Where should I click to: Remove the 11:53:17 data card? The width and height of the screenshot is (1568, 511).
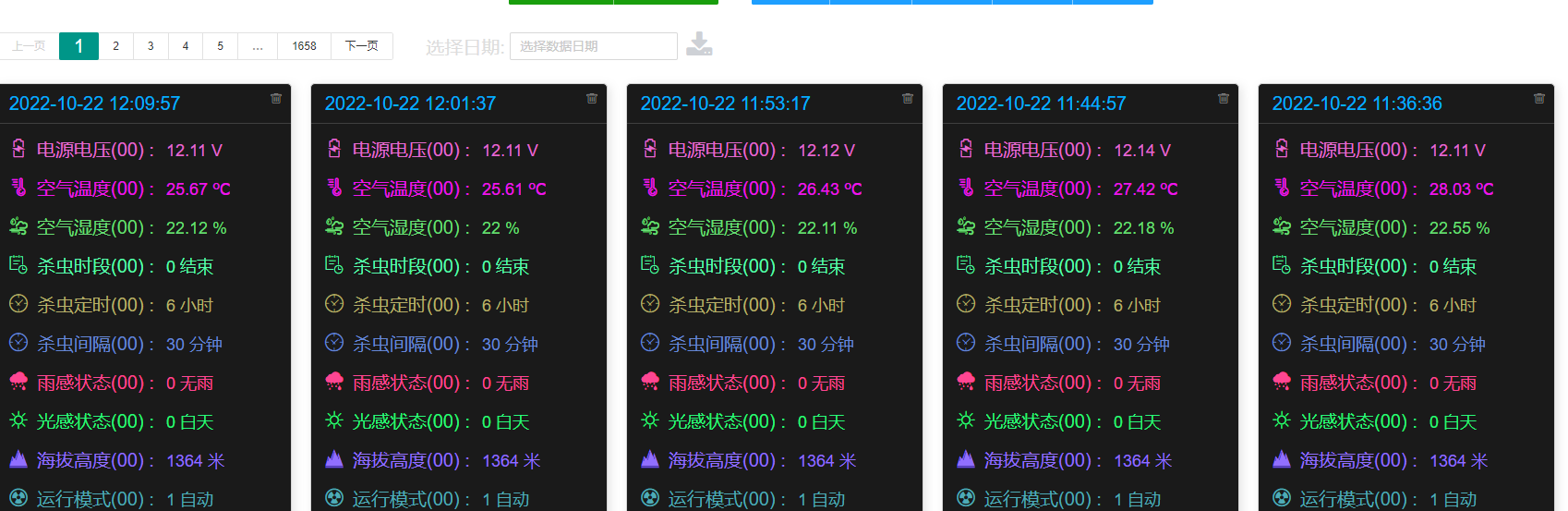point(908,98)
